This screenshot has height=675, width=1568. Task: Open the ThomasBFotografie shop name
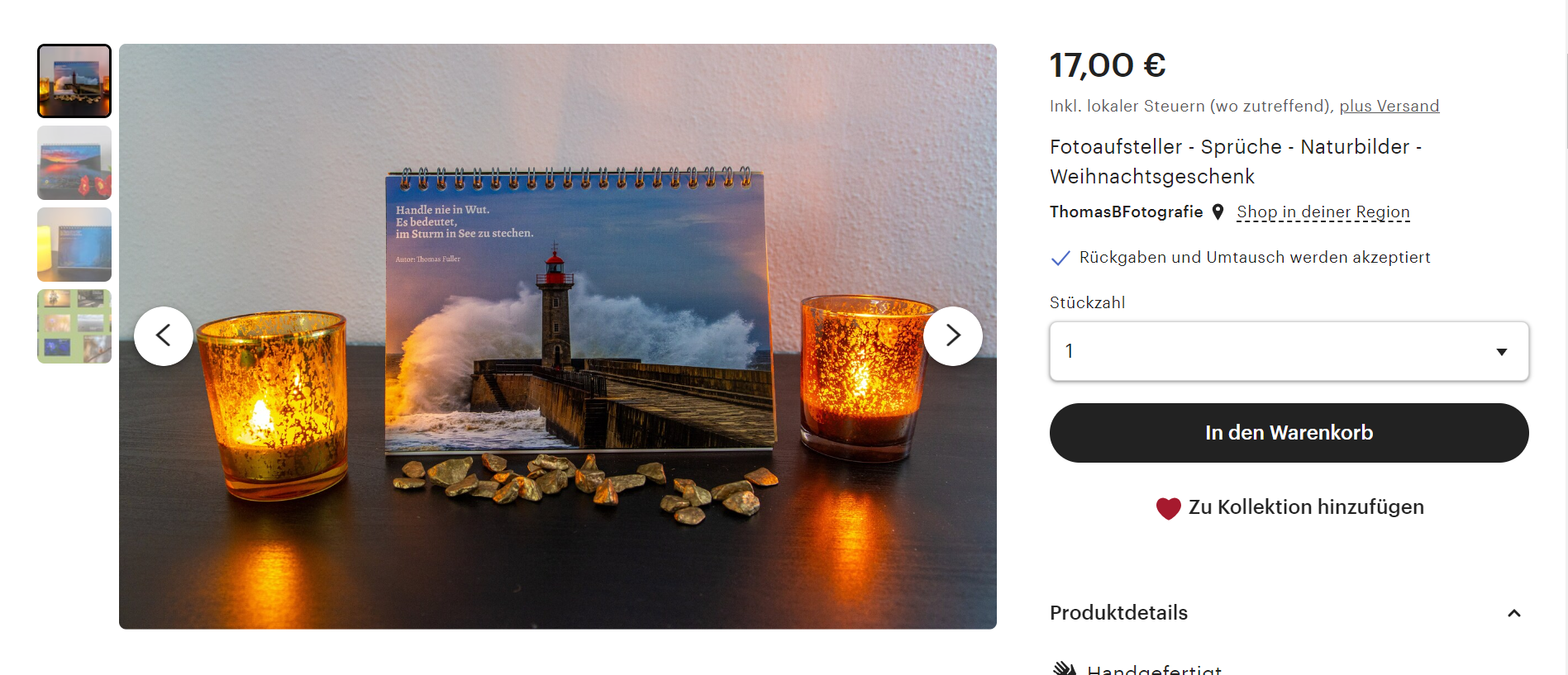(1126, 212)
